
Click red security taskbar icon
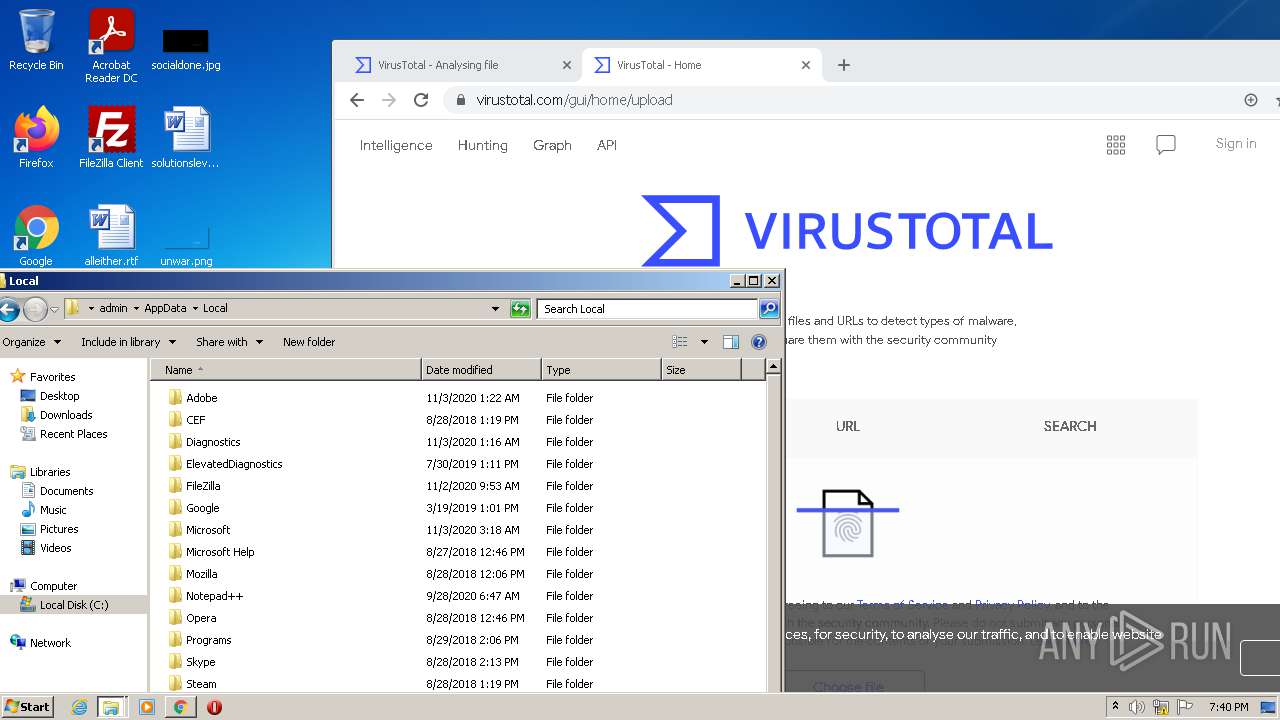point(214,707)
